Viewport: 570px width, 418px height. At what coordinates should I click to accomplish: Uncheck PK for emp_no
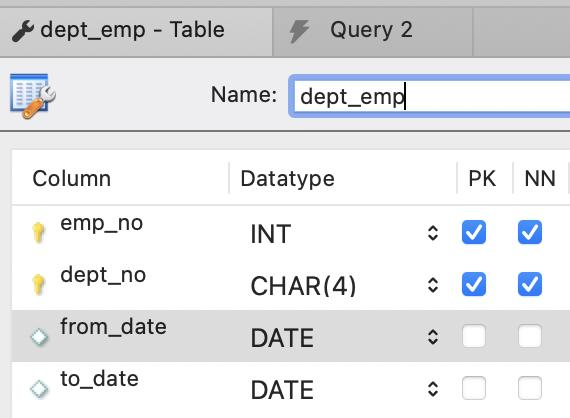coord(474,232)
